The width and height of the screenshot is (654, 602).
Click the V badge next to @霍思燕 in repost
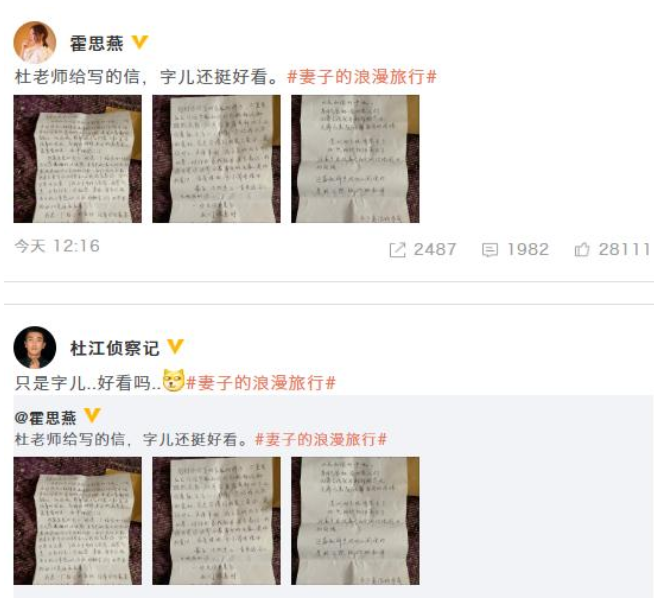pos(92,416)
